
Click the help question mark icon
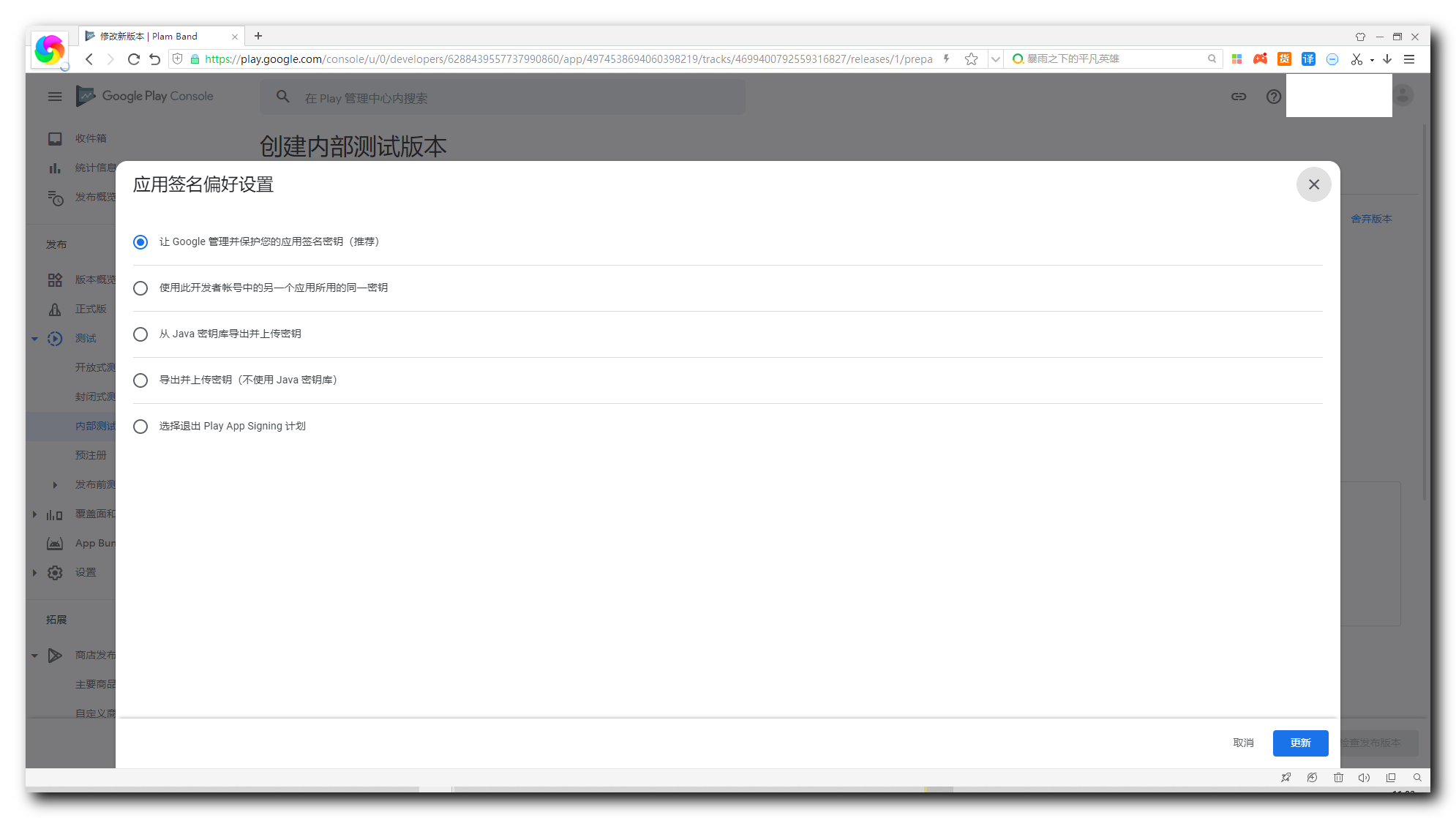point(1273,97)
